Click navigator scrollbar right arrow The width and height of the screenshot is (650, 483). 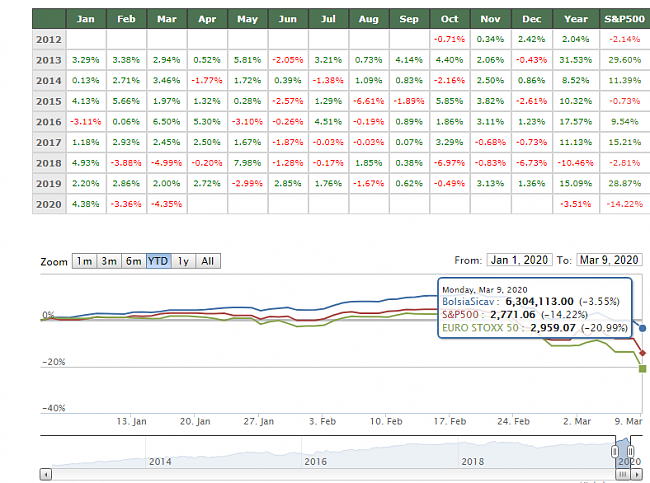pos(637,474)
